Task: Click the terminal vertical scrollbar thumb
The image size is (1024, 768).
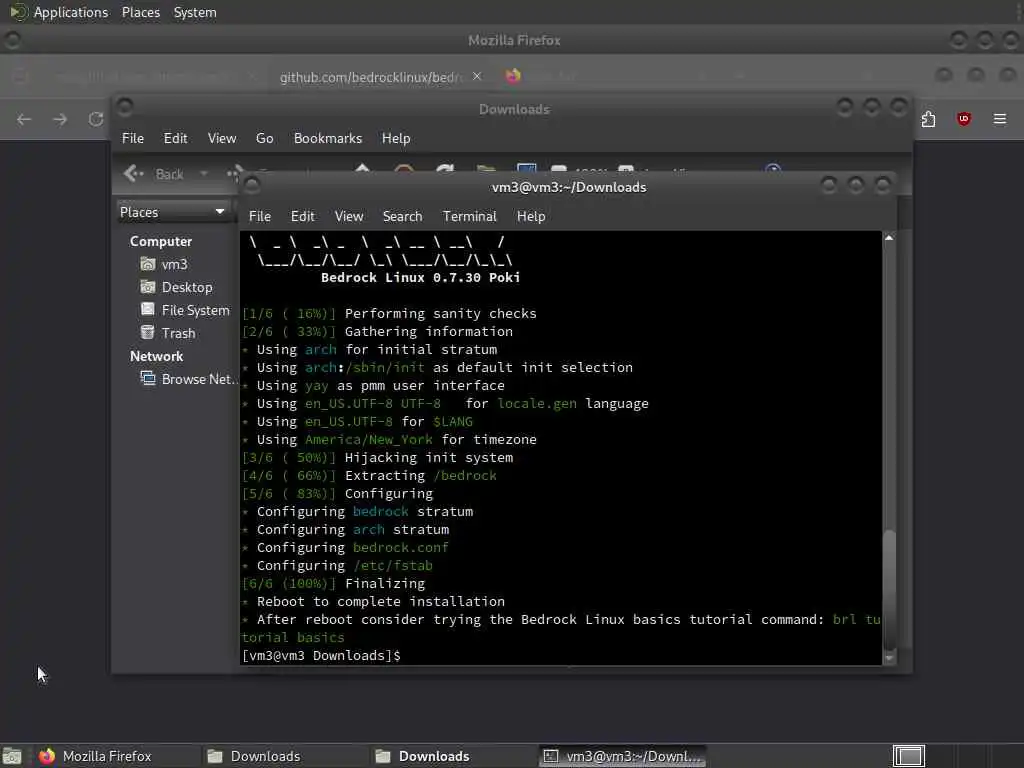Action: point(889,590)
